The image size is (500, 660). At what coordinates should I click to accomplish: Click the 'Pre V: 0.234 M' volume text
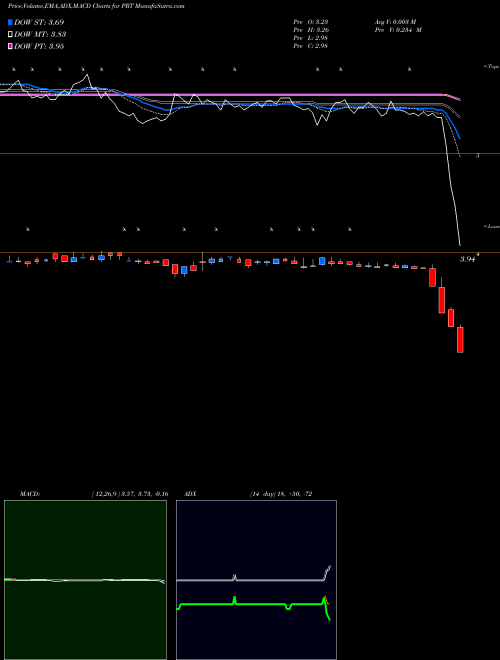tap(397, 30)
